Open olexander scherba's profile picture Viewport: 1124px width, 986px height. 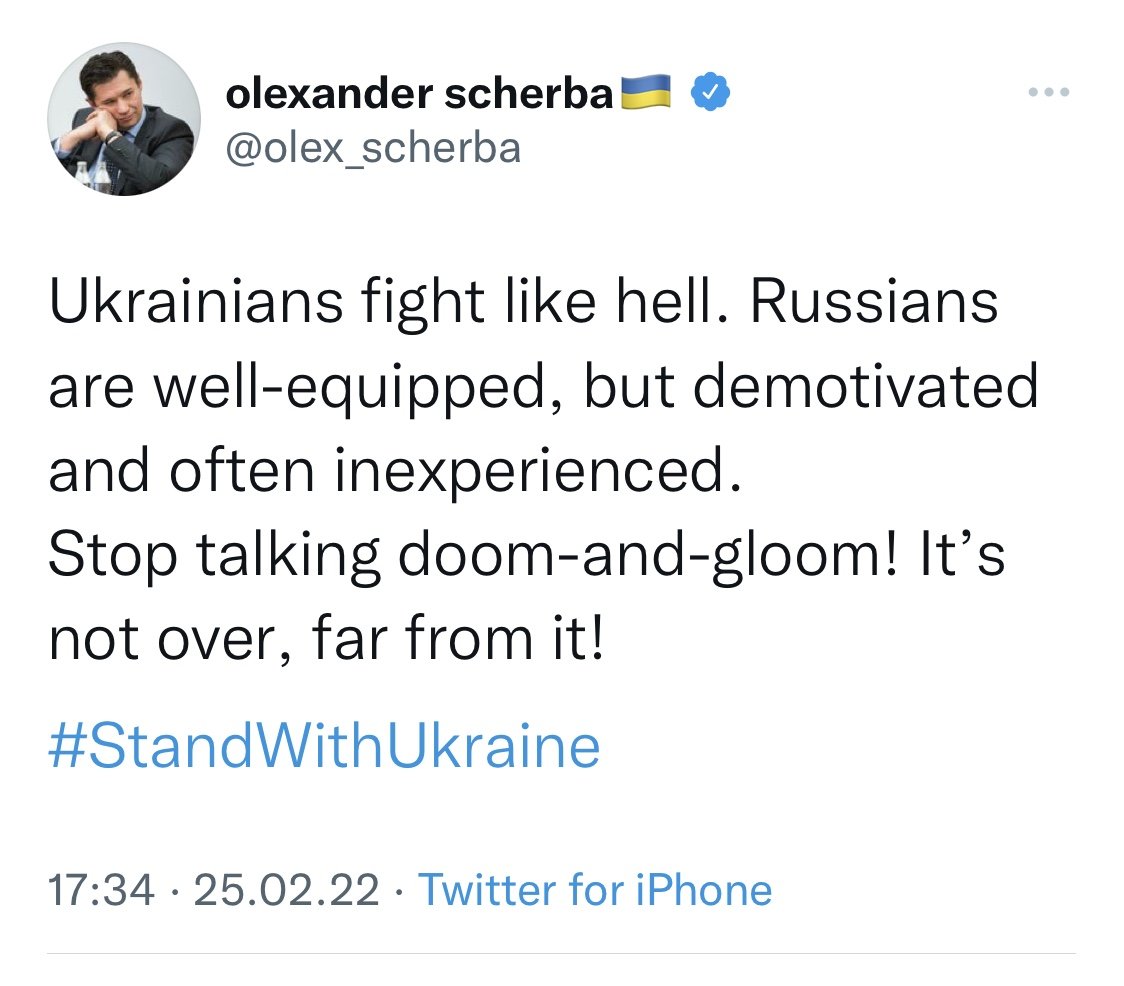click(125, 119)
